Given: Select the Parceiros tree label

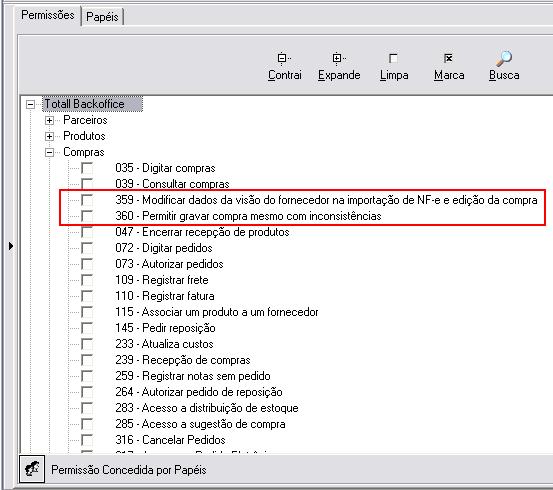Looking at the screenshot, I should pyautogui.click(x=85, y=120).
